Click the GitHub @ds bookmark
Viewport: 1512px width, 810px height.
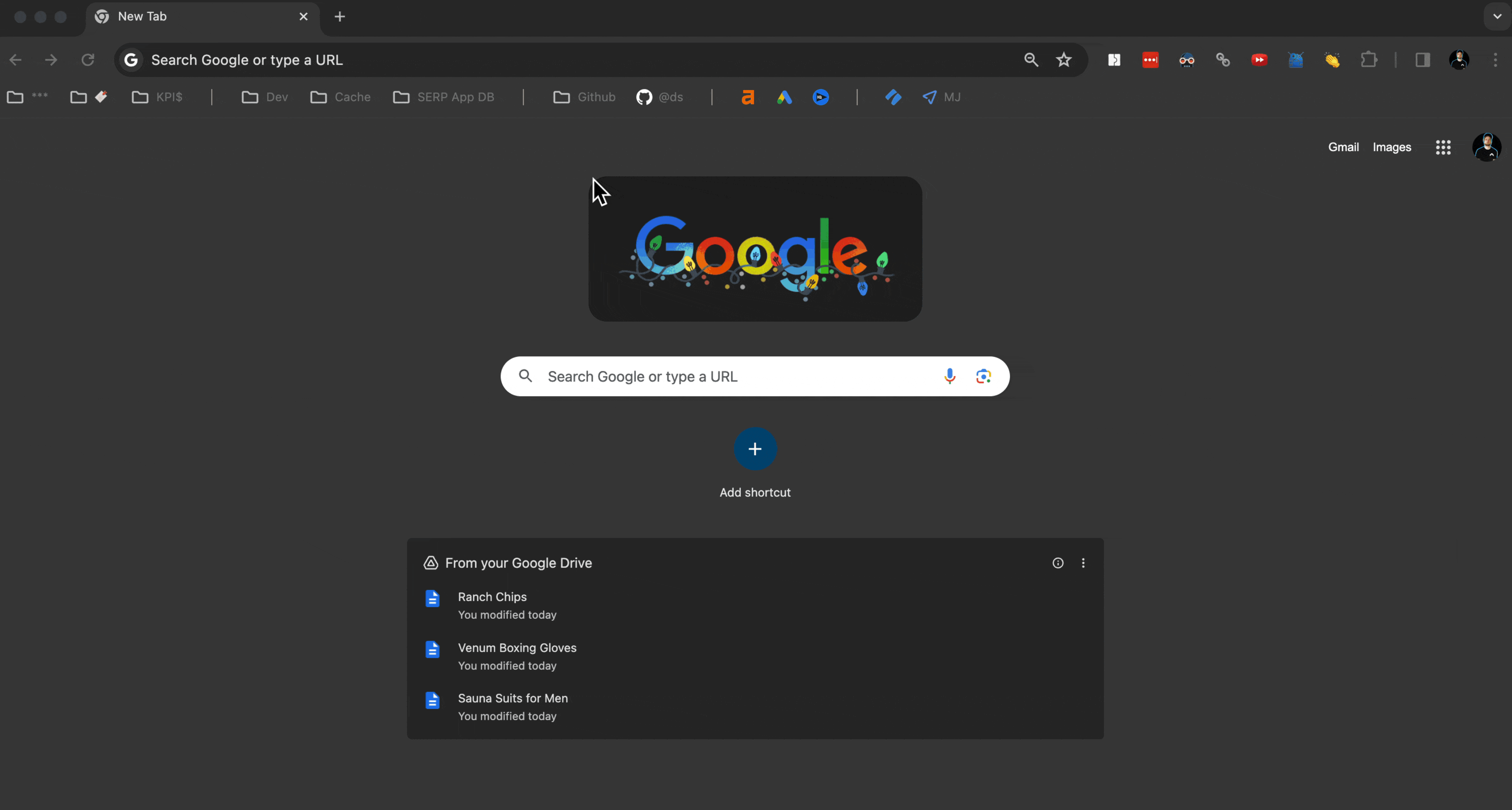(660, 98)
